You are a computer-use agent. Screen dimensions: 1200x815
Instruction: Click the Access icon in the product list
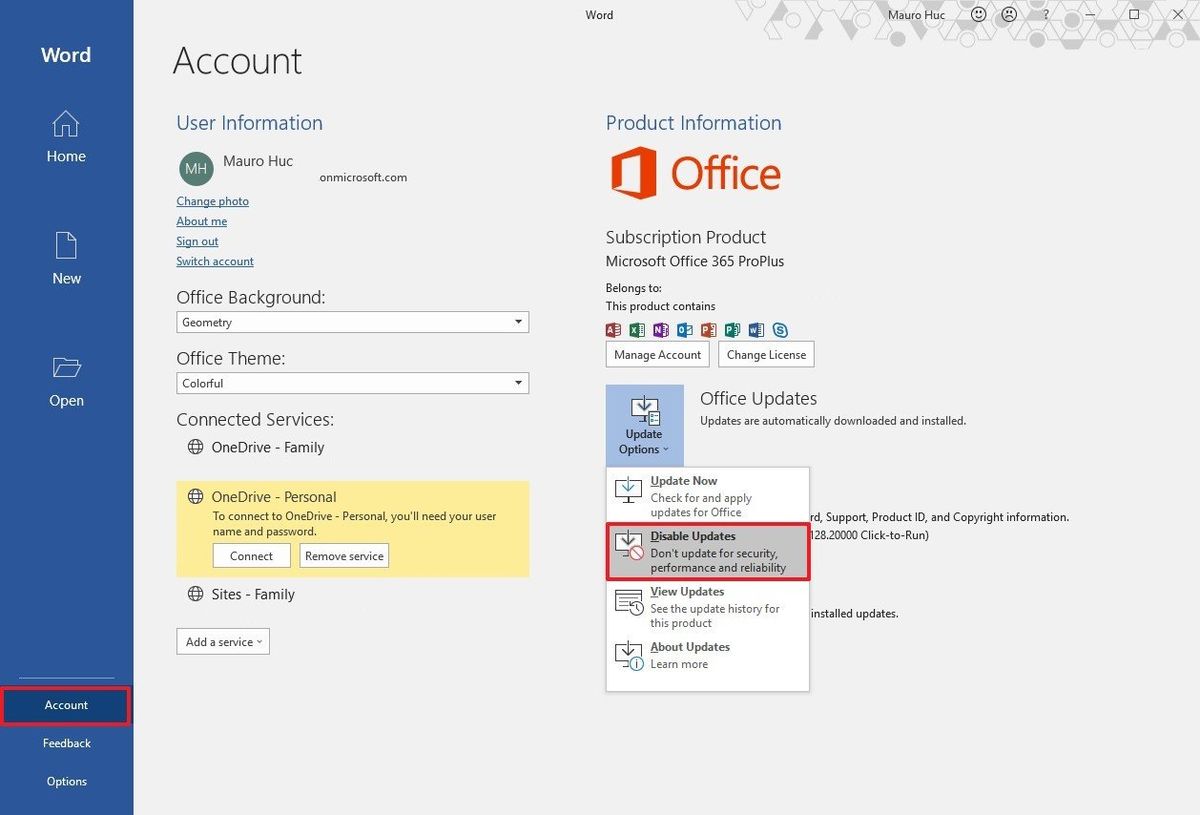pos(614,329)
